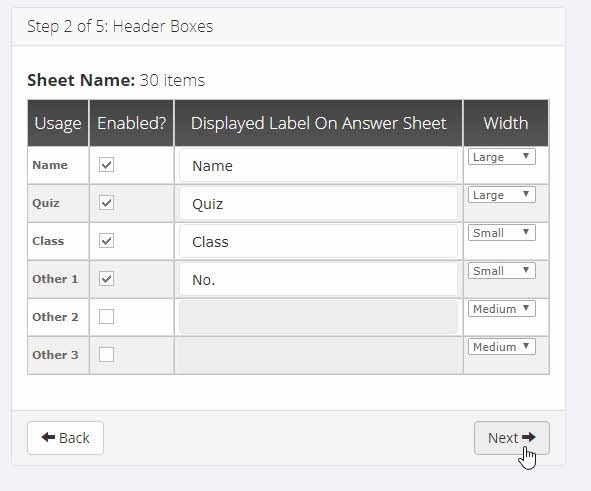Uncheck the Quiz enabled checkbox

106,203
